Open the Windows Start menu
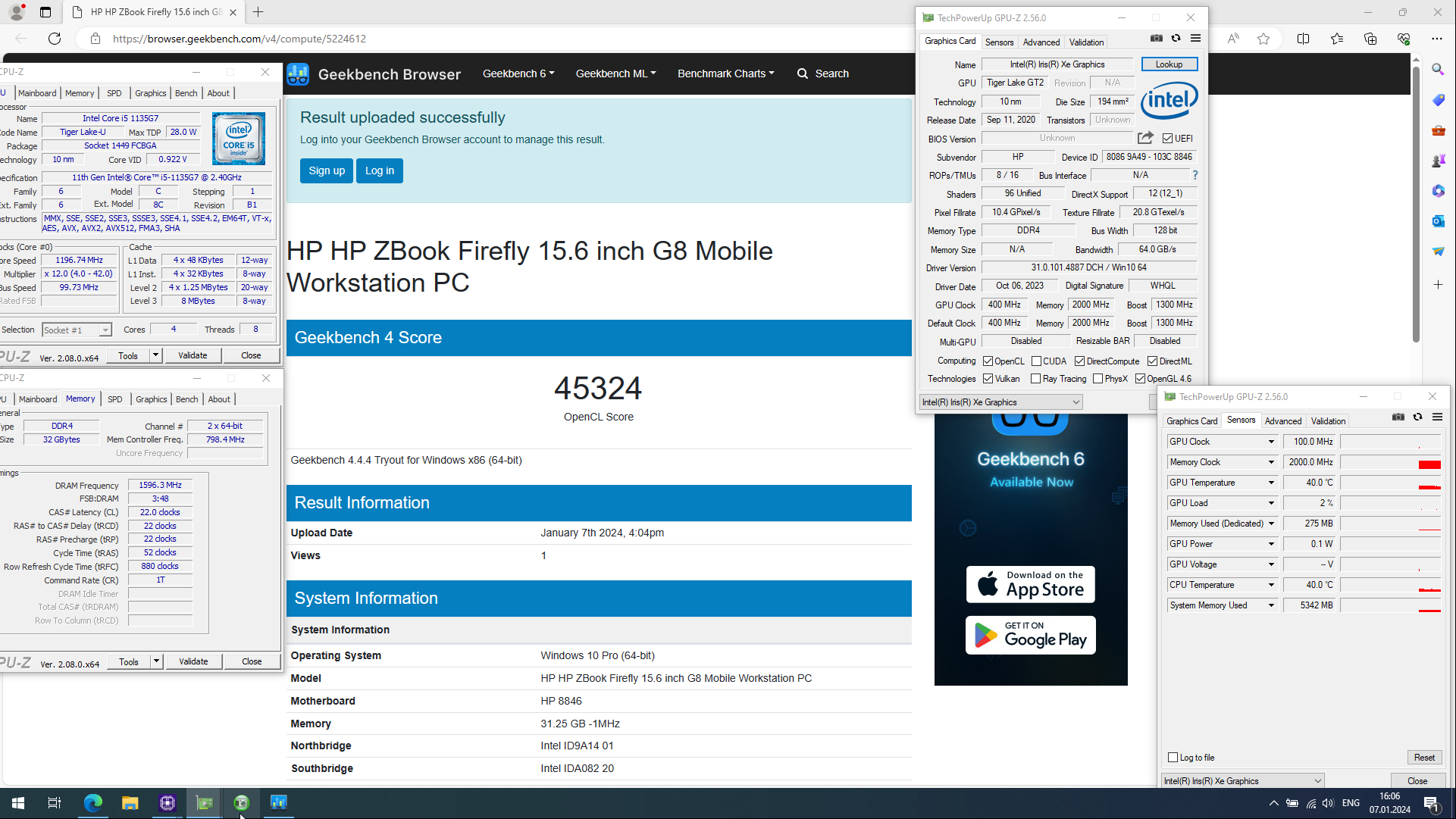This screenshot has width=1456, height=819. pyautogui.click(x=18, y=803)
